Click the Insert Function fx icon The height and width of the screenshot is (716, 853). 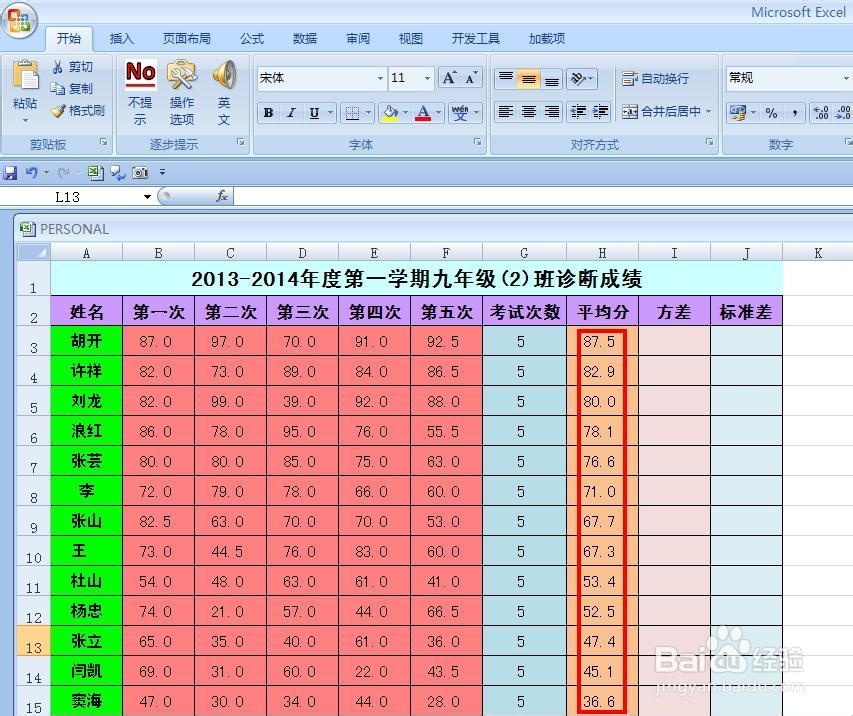tap(223, 197)
